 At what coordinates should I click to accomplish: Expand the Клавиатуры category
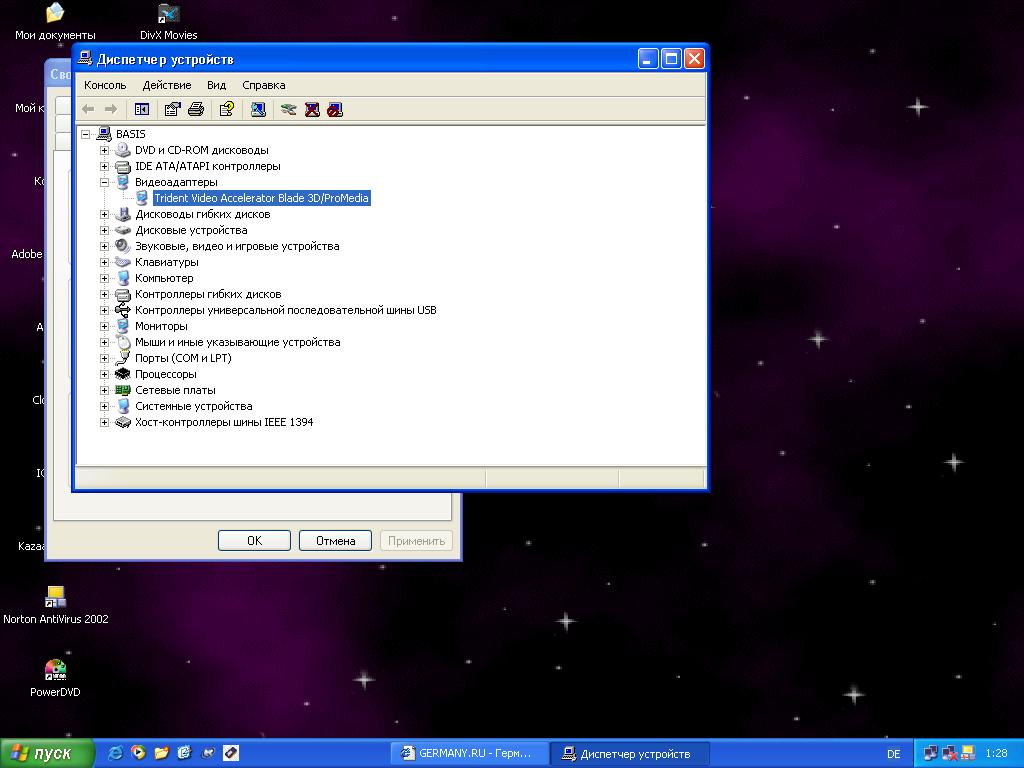(x=104, y=263)
